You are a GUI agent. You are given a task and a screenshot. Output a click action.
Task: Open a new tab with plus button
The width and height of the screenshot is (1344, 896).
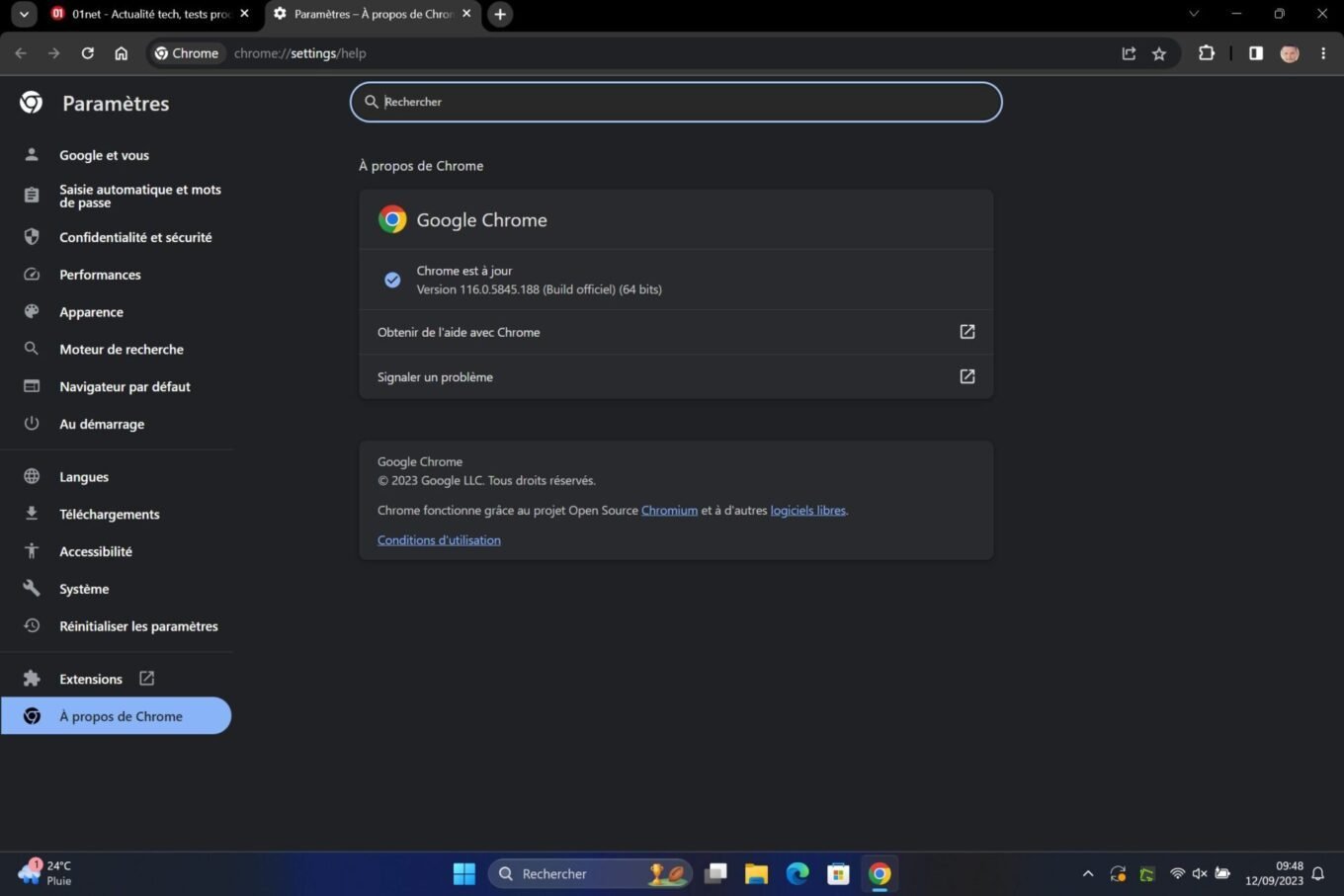pyautogui.click(x=500, y=14)
